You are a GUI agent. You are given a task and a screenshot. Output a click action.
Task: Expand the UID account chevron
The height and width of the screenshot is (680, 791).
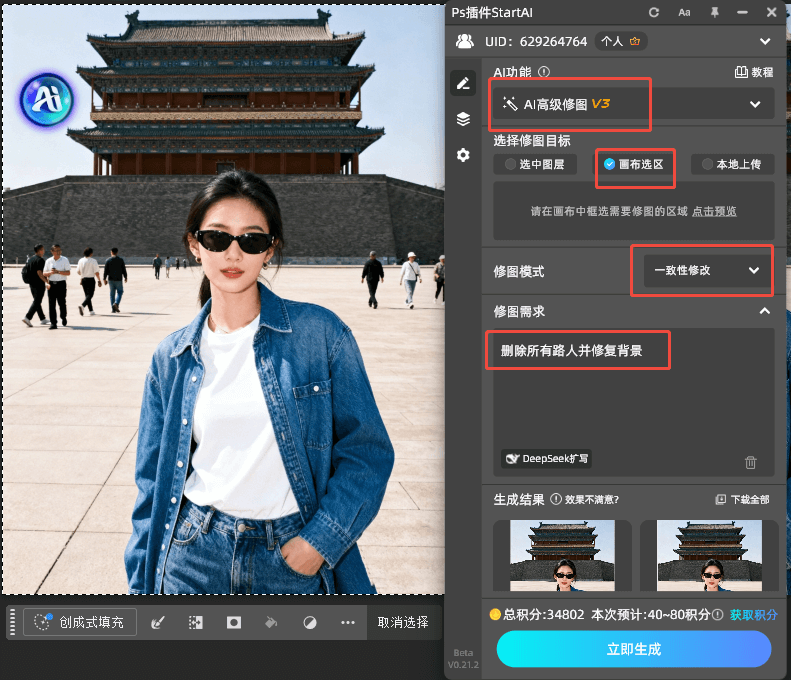coord(765,41)
